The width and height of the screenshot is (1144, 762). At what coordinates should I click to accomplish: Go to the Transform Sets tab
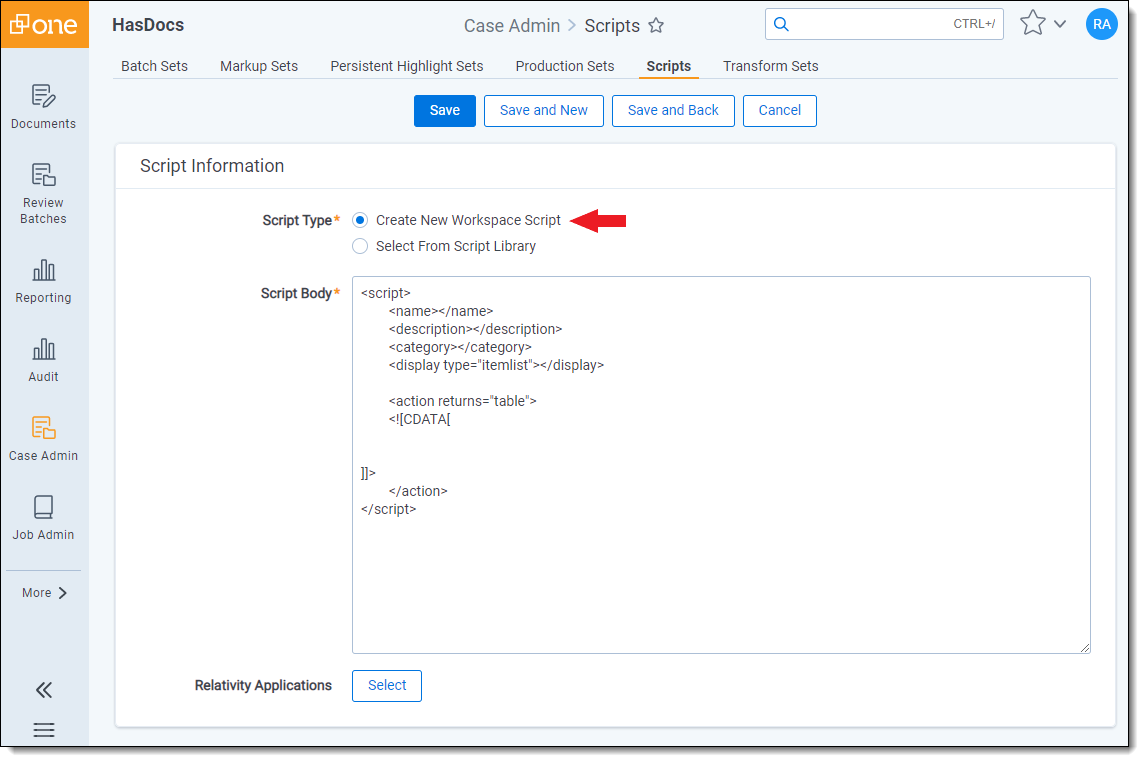pos(771,66)
